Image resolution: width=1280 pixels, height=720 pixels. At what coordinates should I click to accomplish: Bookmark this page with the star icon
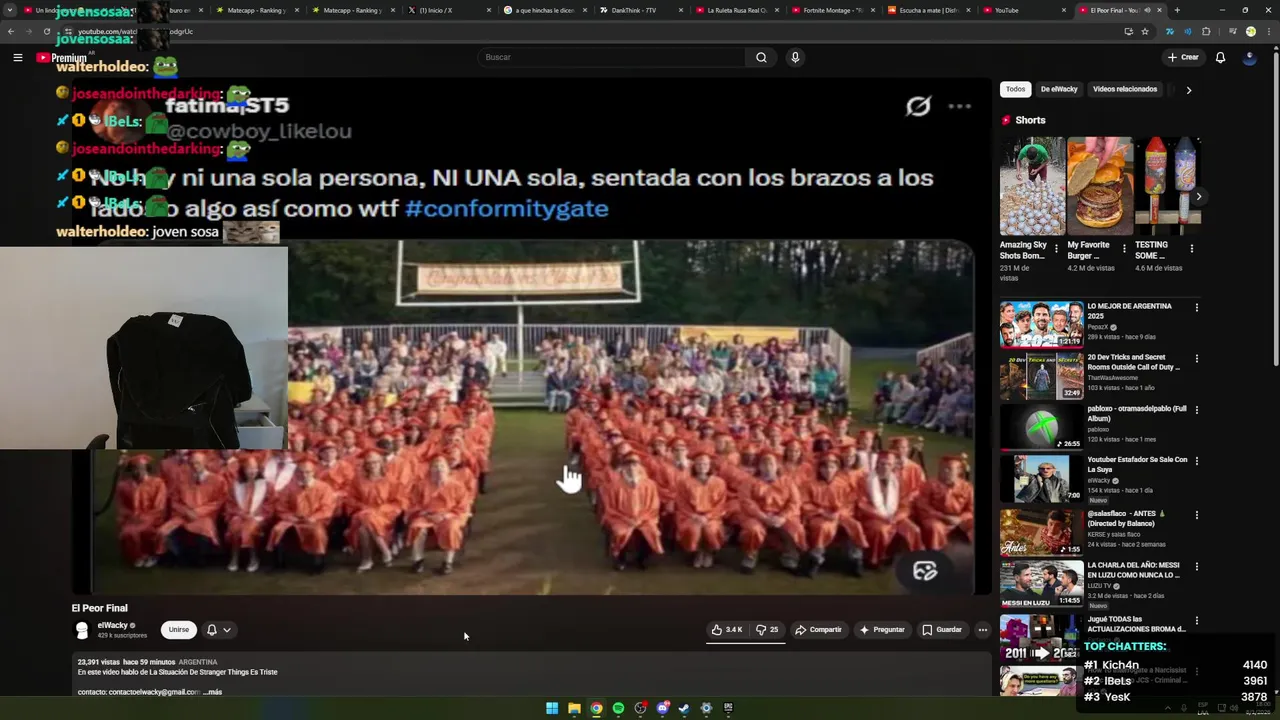point(1145,31)
